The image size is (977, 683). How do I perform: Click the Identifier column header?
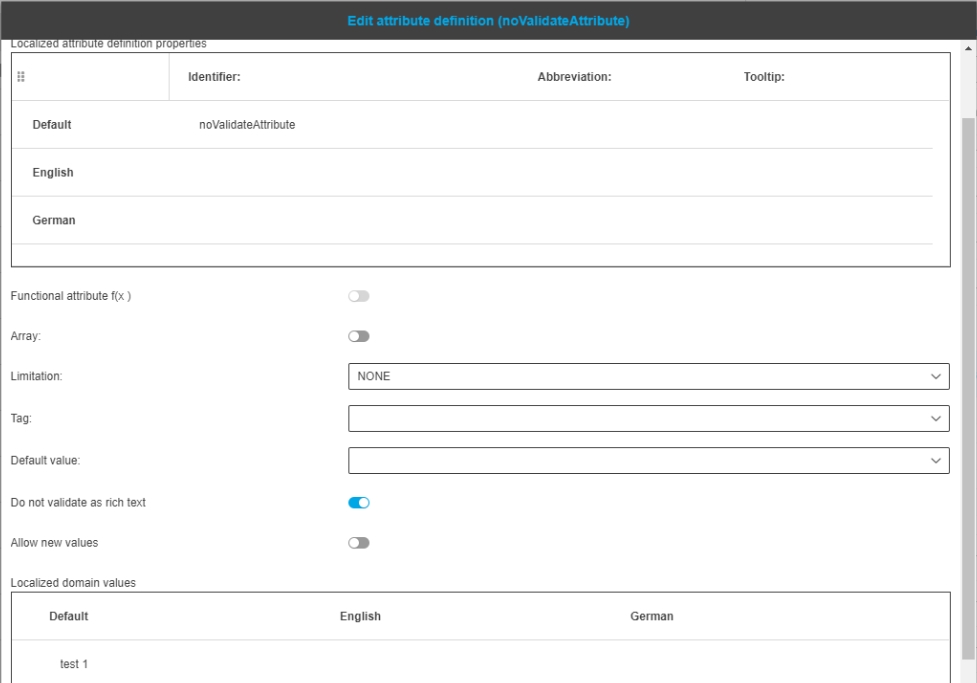[214, 77]
